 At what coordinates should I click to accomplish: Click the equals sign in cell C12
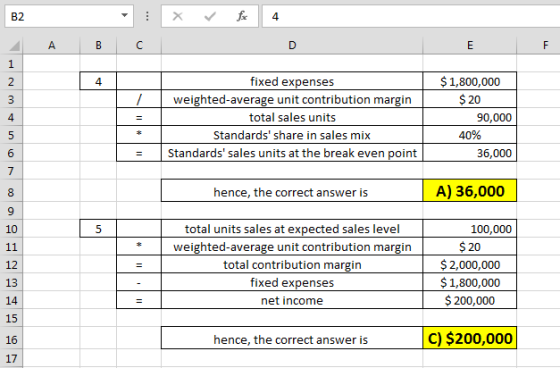click(139, 264)
